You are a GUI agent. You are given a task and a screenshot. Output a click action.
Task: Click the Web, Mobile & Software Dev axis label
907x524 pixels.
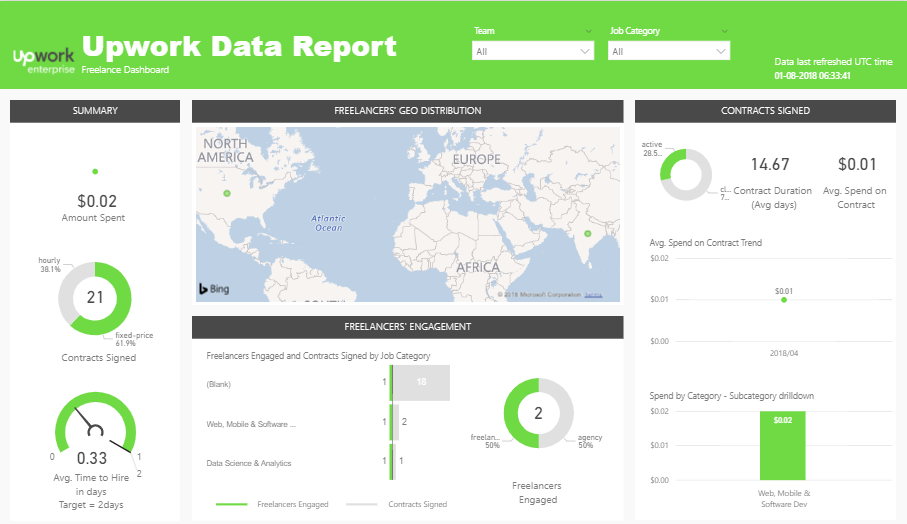tap(784, 499)
